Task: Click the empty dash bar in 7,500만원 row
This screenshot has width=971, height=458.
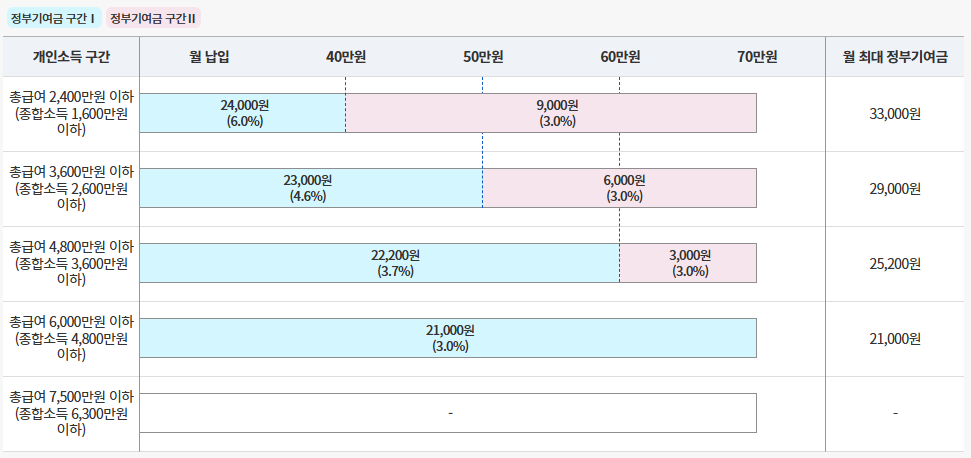Action: tap(448, 413)
